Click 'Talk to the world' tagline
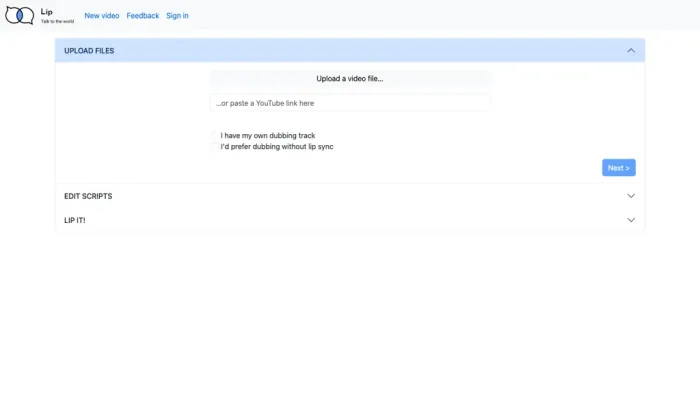The height and width of the screenshot is (394, 700). 58,21
